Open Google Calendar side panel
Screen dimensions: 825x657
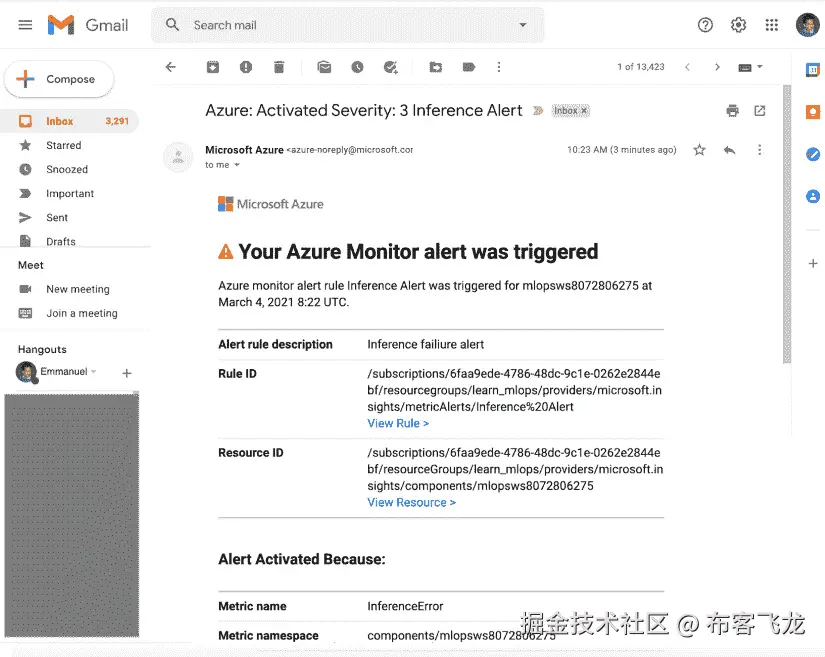coord(813,69)
